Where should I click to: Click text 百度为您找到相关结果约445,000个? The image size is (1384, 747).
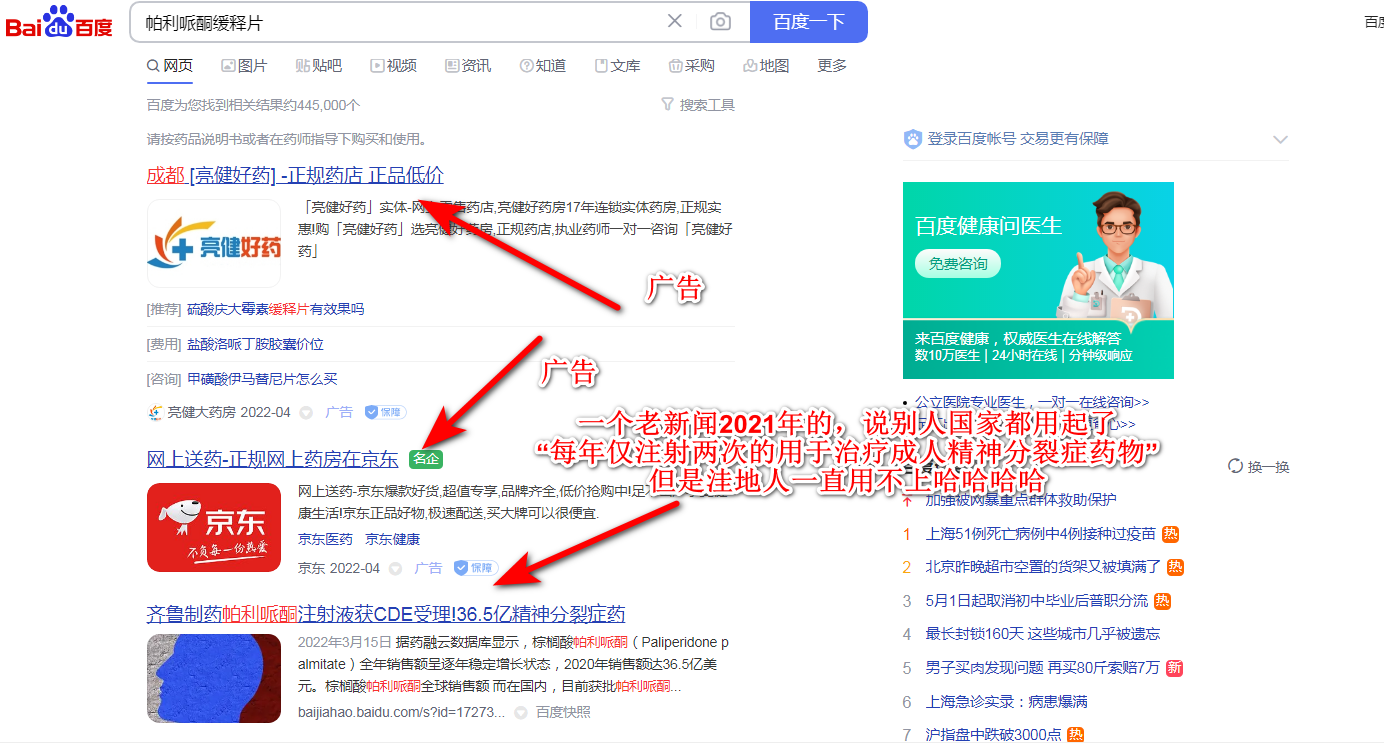click(x=253, y=105)
